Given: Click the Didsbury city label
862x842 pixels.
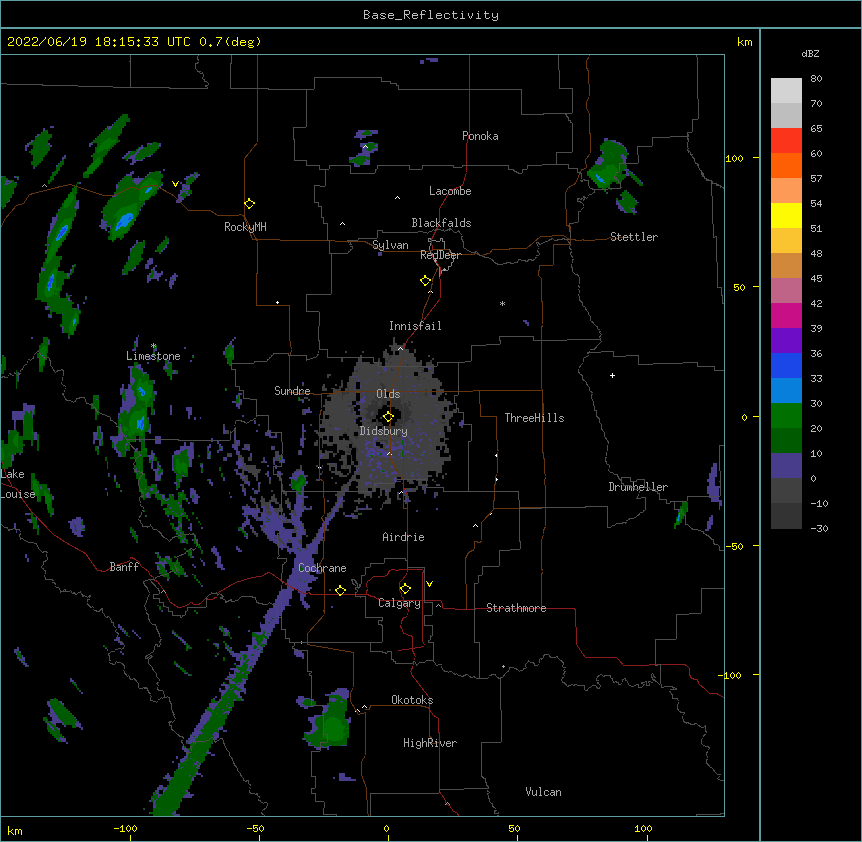Looking at the screenshot, I should pos(384,431).
